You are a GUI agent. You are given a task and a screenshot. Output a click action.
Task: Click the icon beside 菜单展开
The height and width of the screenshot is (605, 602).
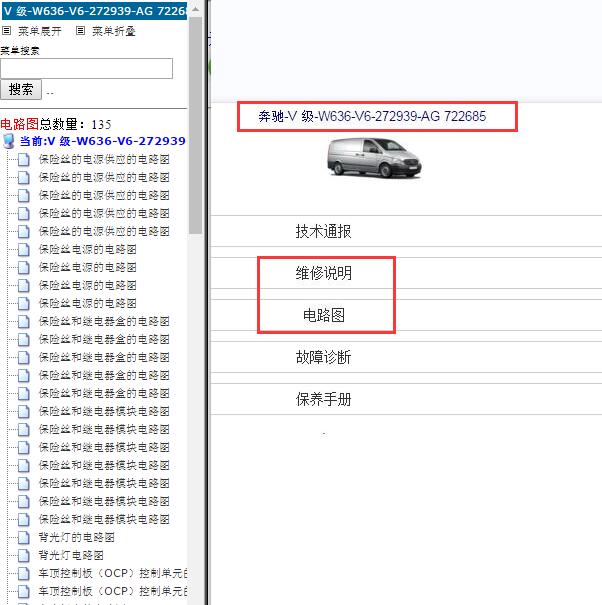point(7,30)
